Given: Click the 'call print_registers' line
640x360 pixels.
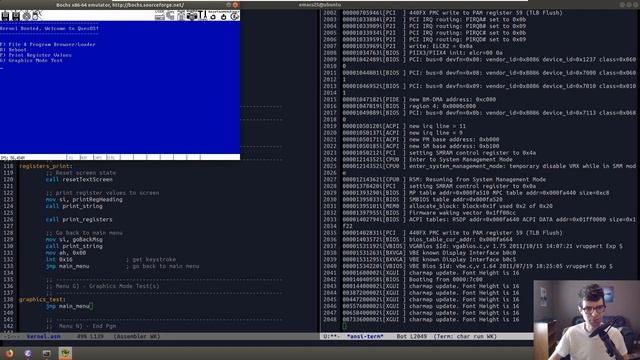Looking at the screenshot, I should pyautogui.click(x=79, y=220).
